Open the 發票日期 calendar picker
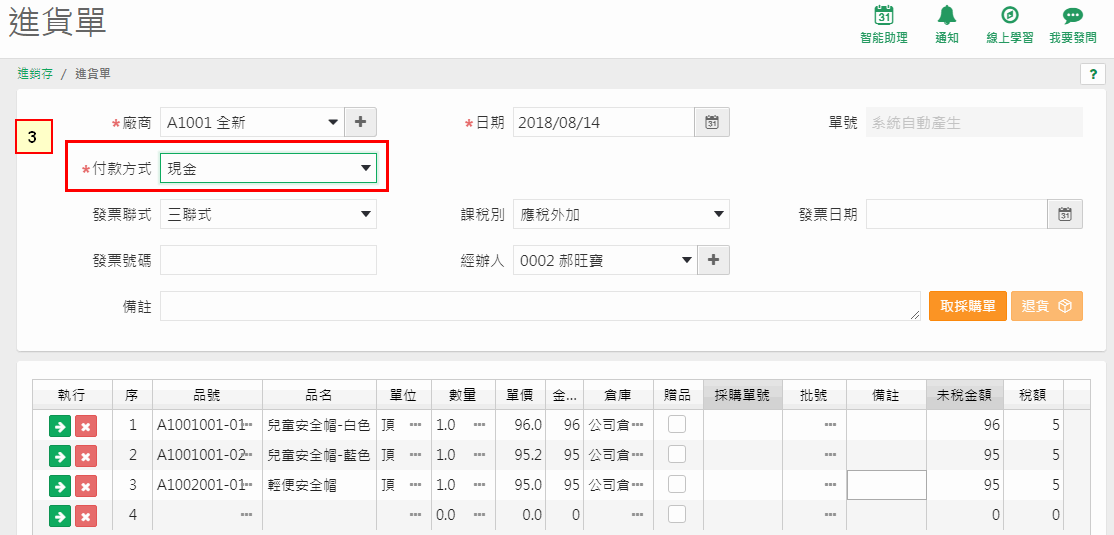This screenshot has width=1114, height=535. [1064, 214]
